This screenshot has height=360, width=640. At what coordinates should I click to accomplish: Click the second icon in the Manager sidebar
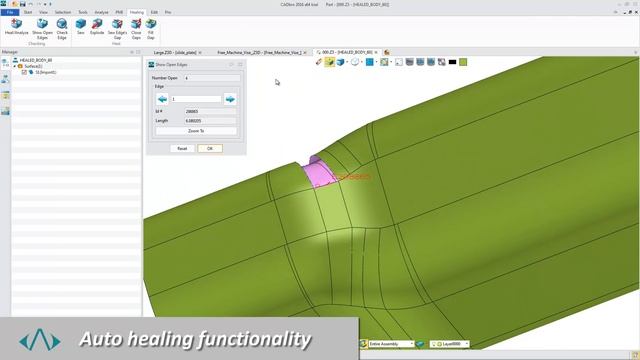(x=5, y=79)
